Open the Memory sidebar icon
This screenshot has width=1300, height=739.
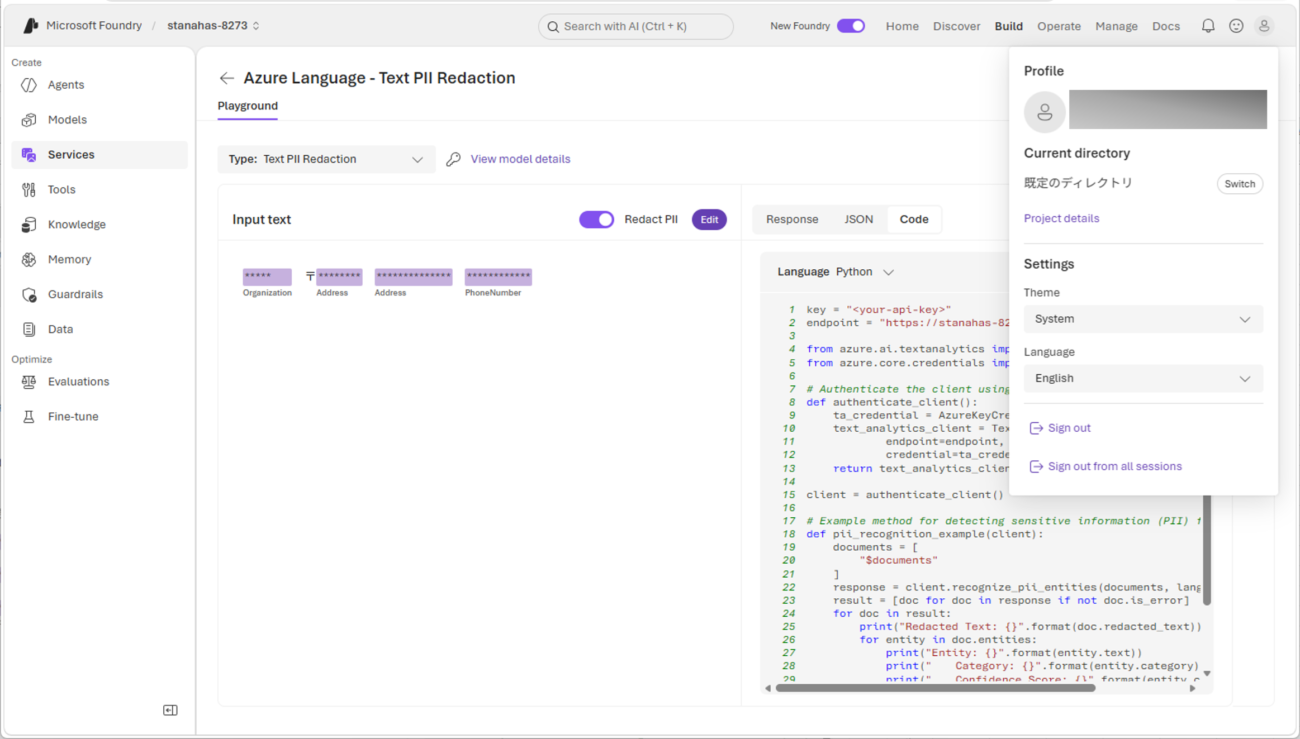point(29,260)
